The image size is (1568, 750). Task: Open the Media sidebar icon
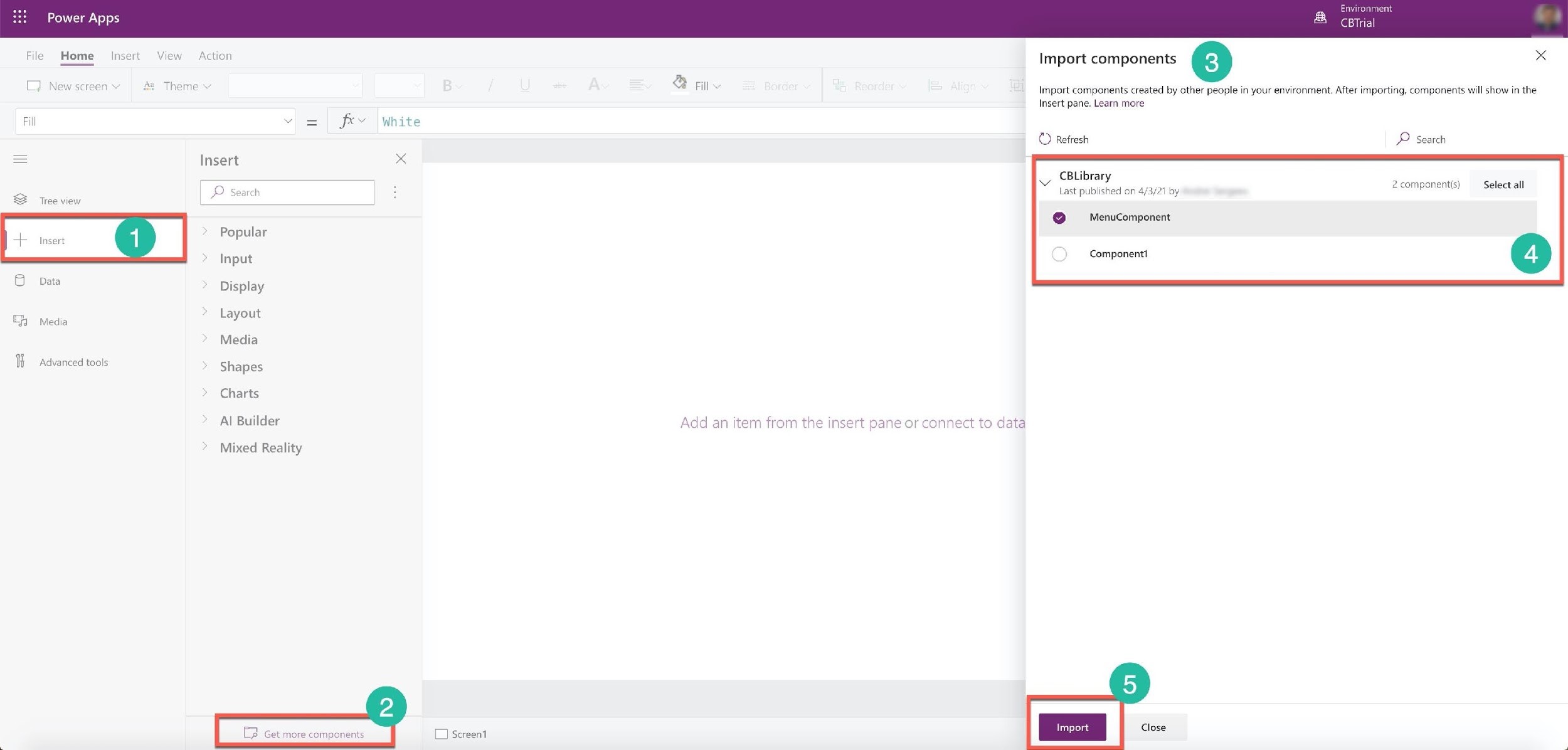[20, 321]
